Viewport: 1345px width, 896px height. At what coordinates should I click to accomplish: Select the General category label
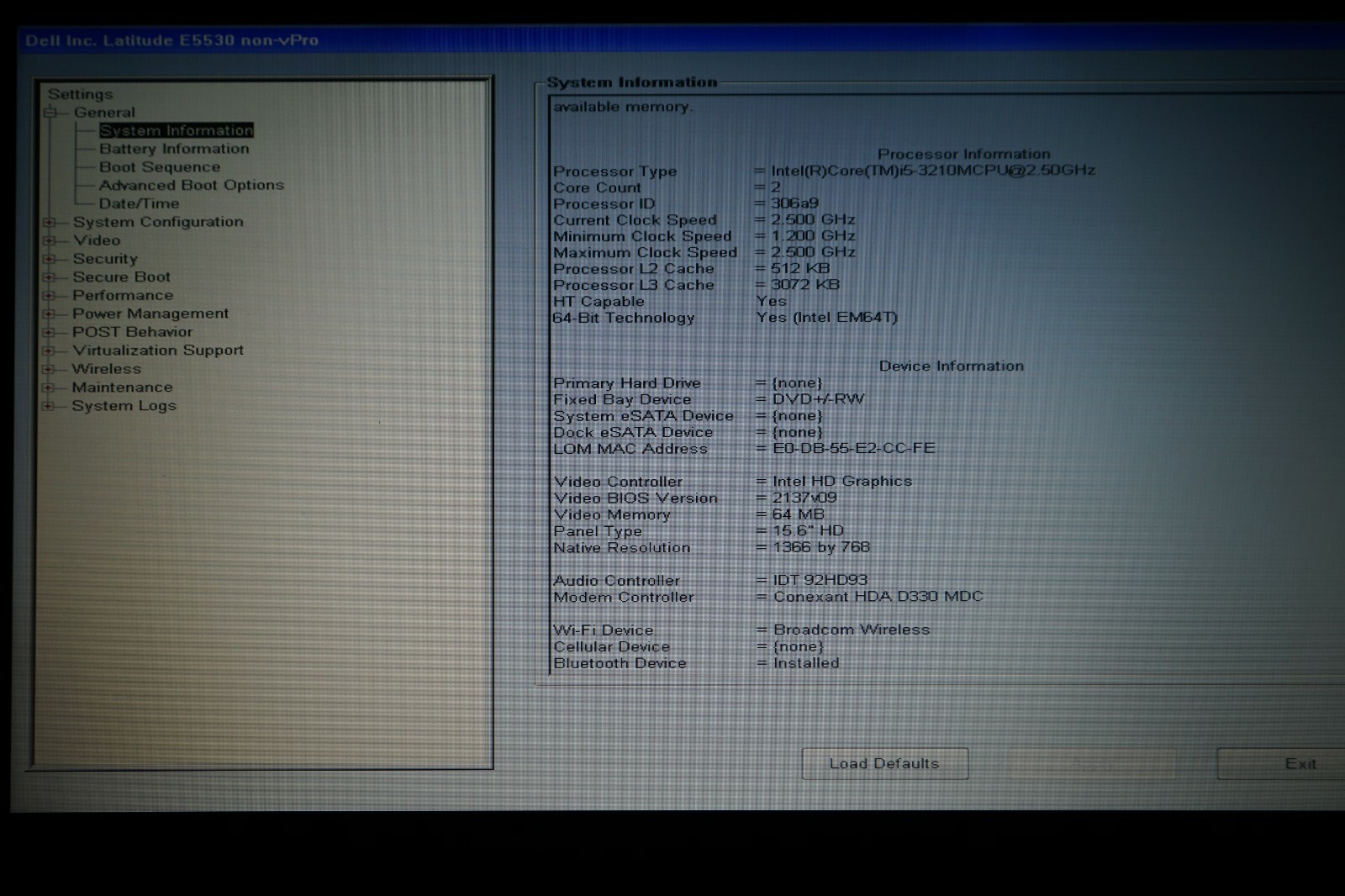[104, 113]
